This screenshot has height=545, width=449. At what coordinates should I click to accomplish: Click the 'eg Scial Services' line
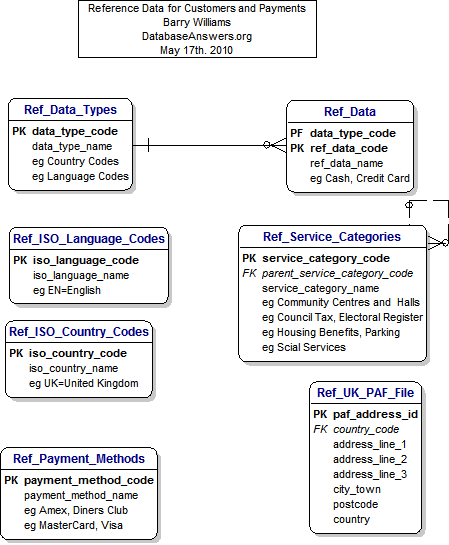pyautogui.click(x=304, y=347)
